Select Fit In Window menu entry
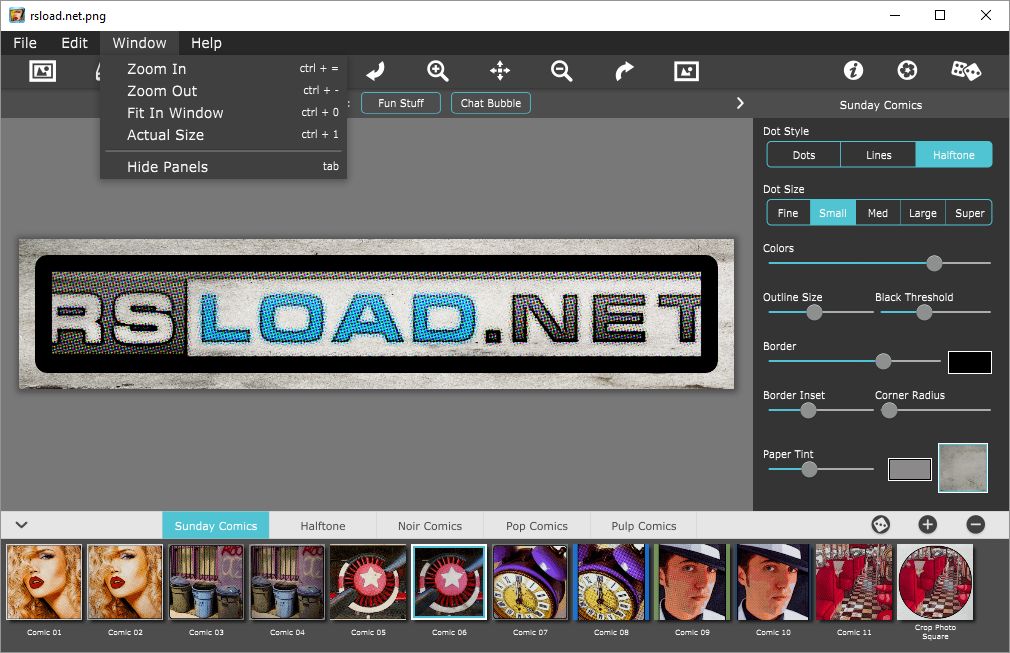 [x=175, y=113]
